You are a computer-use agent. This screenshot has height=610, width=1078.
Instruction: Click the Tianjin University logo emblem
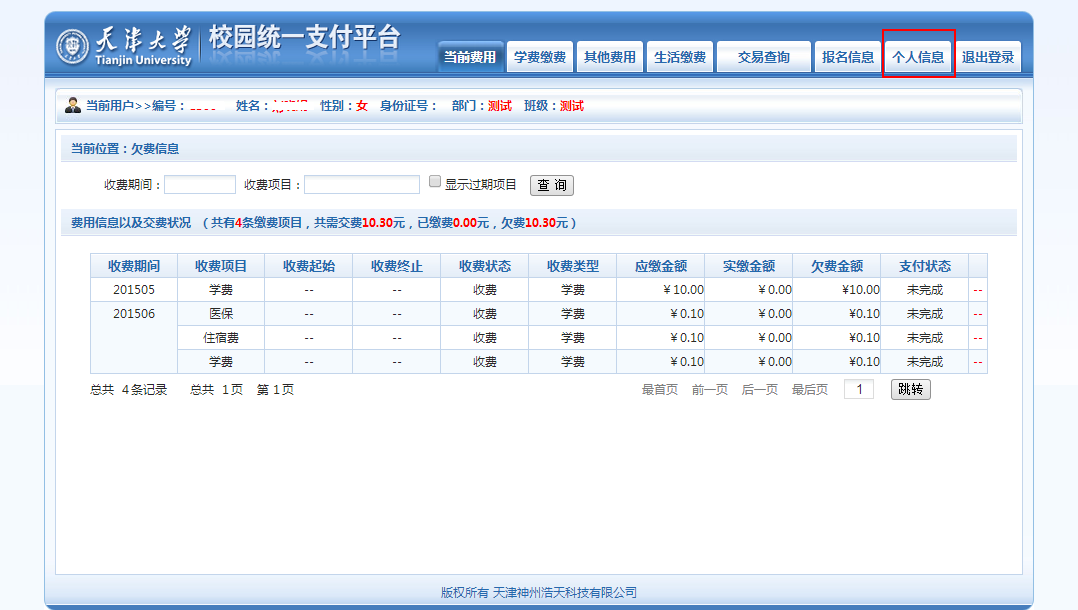73,46
